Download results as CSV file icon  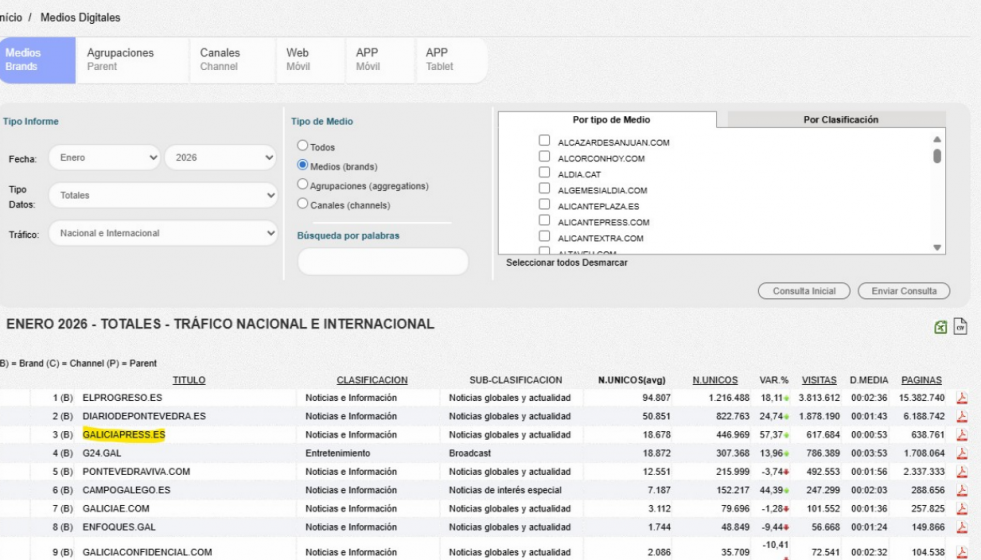tap(961, 325)
